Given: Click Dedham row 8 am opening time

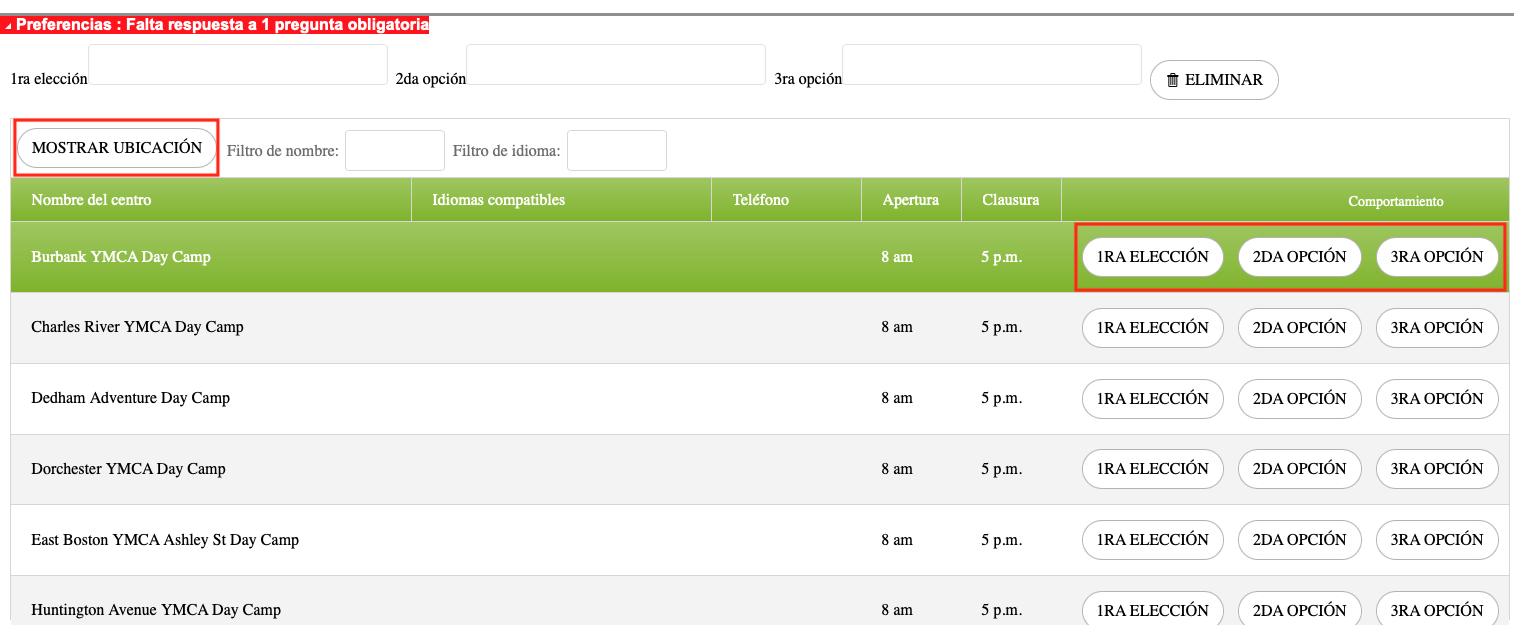Looking at the screenshot, I should point(897,398).
